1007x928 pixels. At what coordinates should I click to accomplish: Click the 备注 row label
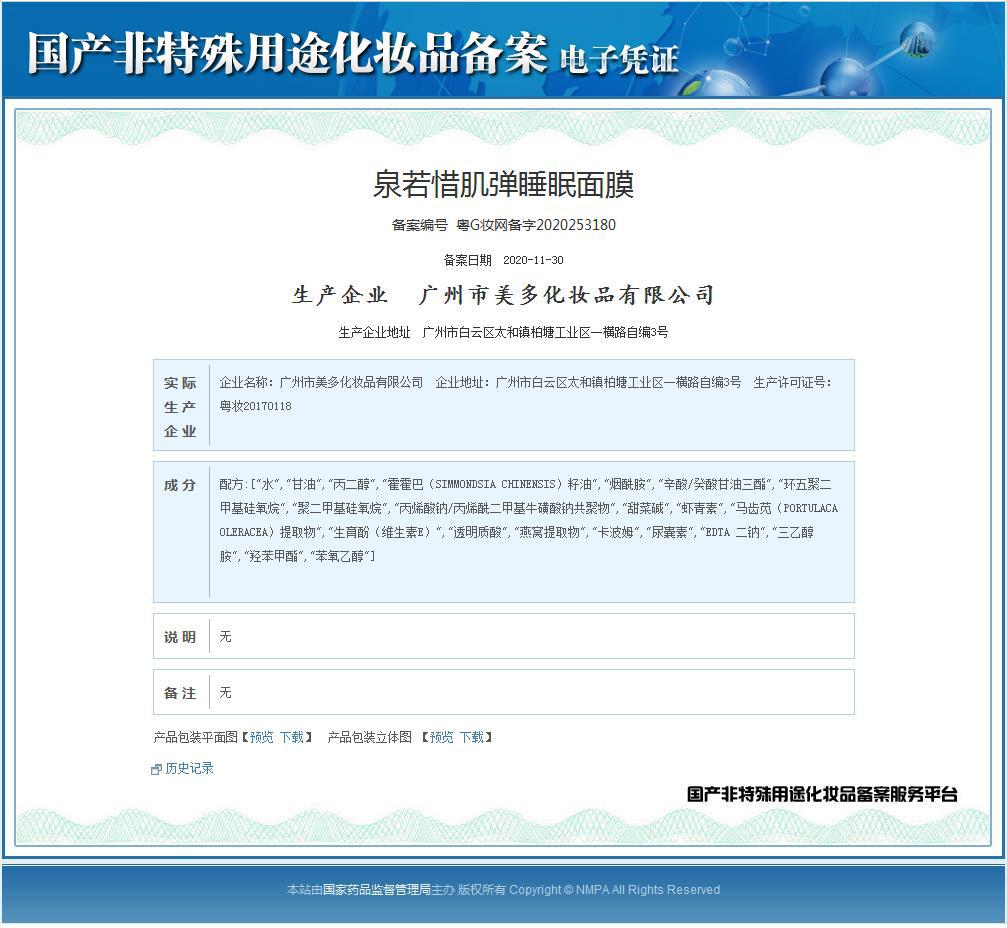coord(180,693)
